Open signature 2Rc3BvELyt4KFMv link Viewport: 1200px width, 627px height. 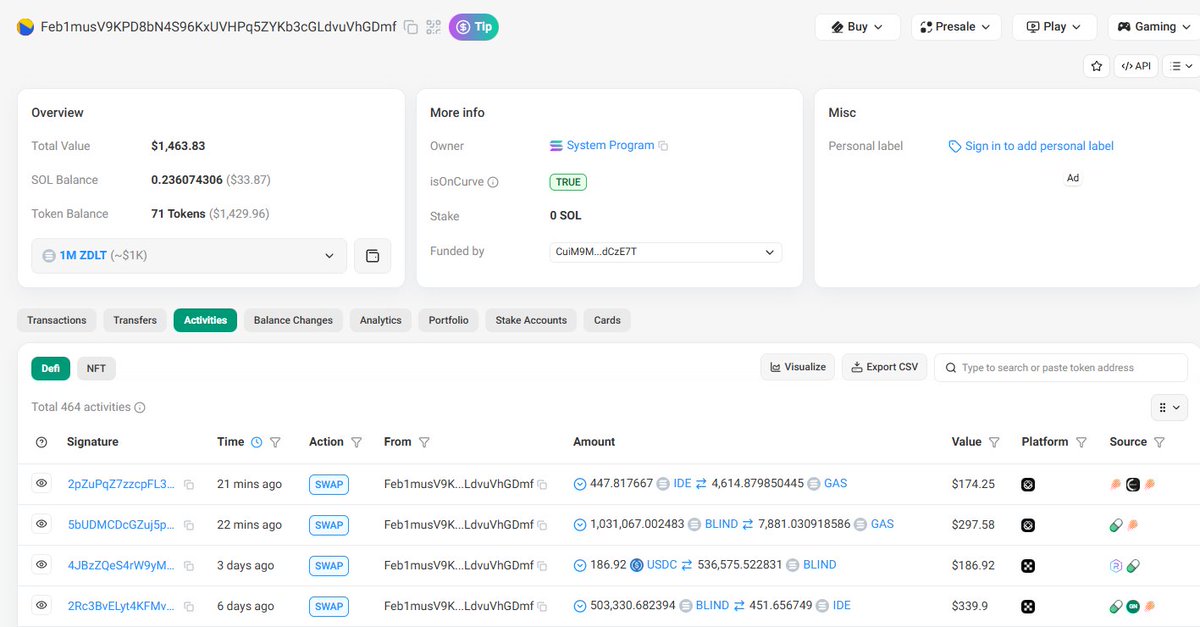point(121,606)
